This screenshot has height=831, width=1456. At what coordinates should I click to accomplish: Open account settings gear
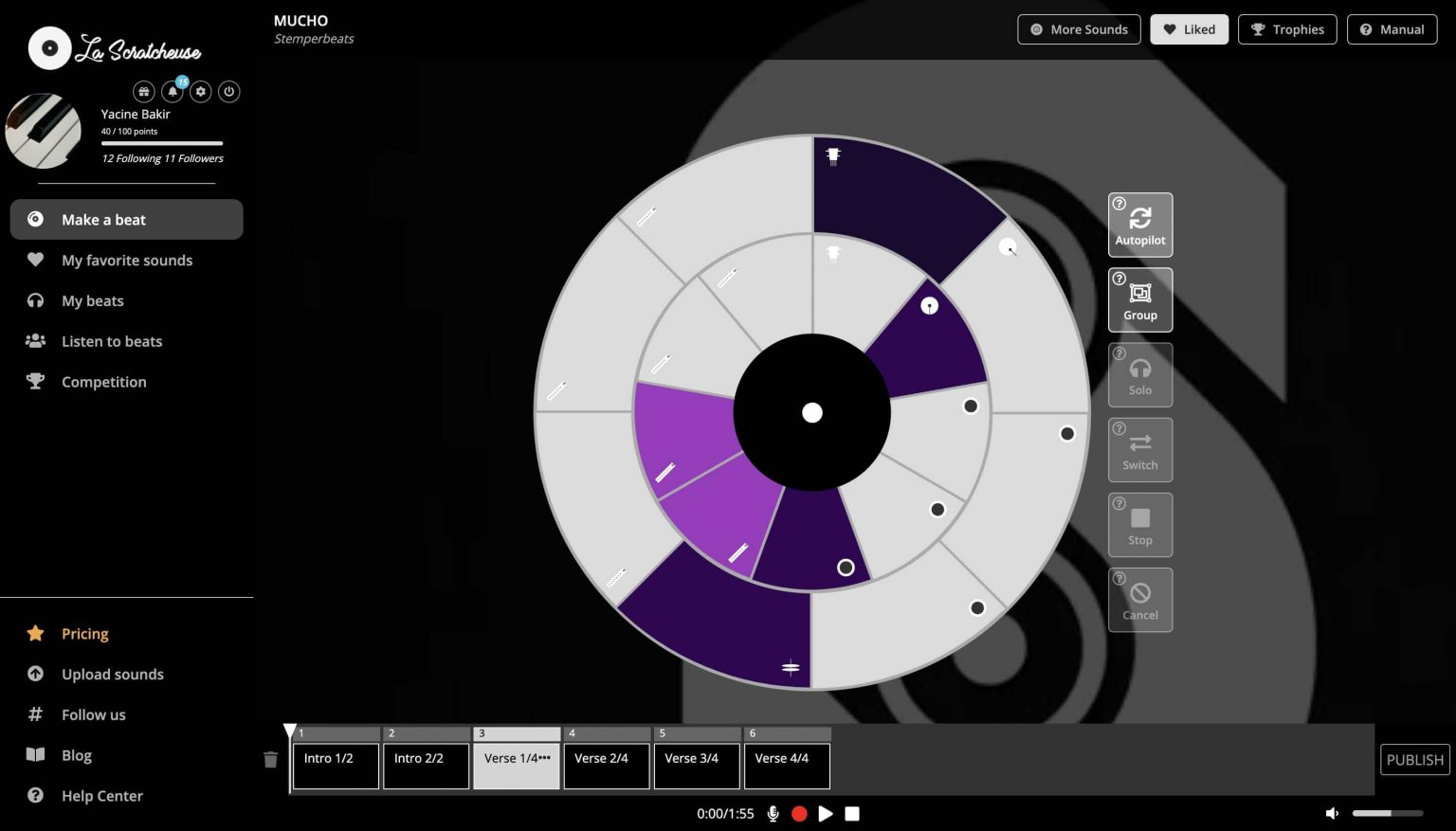pos(200,92)
